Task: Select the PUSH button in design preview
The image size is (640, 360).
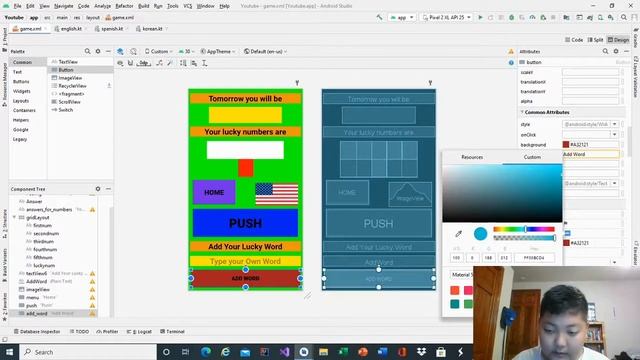Action: click(x=245, y=223)
